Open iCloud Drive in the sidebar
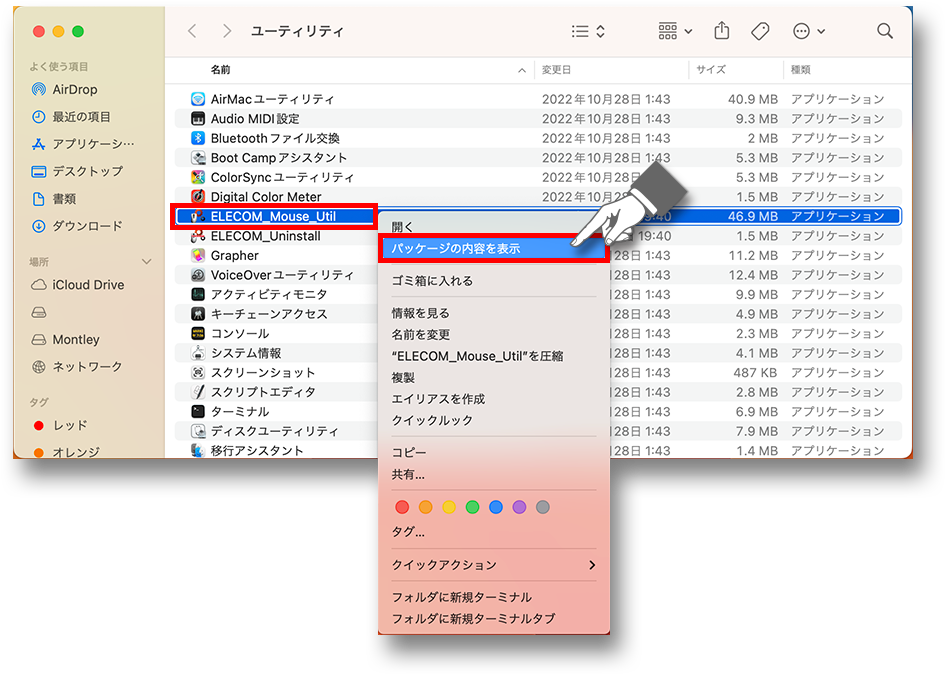This screenshot has width=947, height=676. point(77,285)
